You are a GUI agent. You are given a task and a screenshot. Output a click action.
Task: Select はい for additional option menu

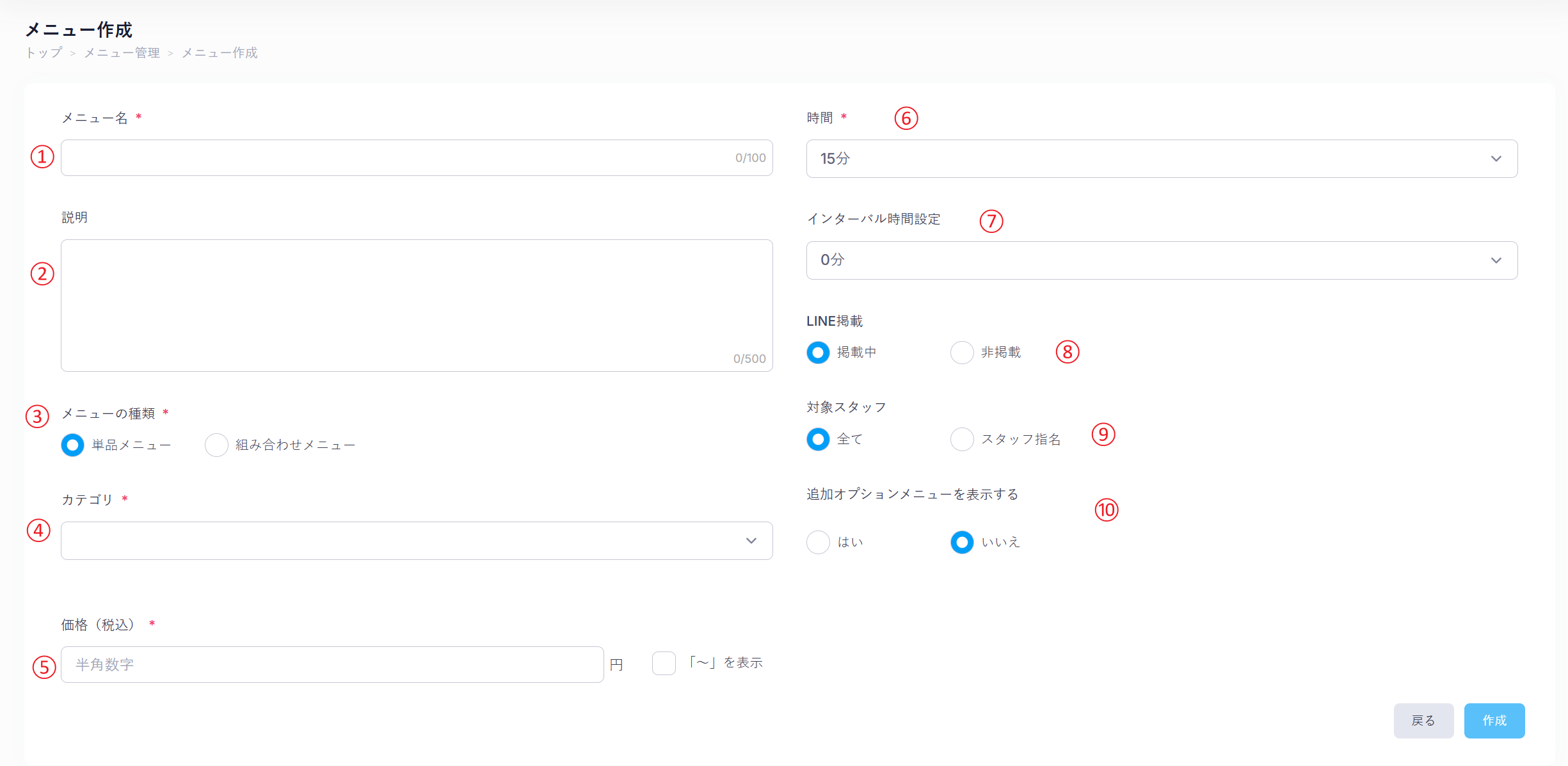click(818, 543)
